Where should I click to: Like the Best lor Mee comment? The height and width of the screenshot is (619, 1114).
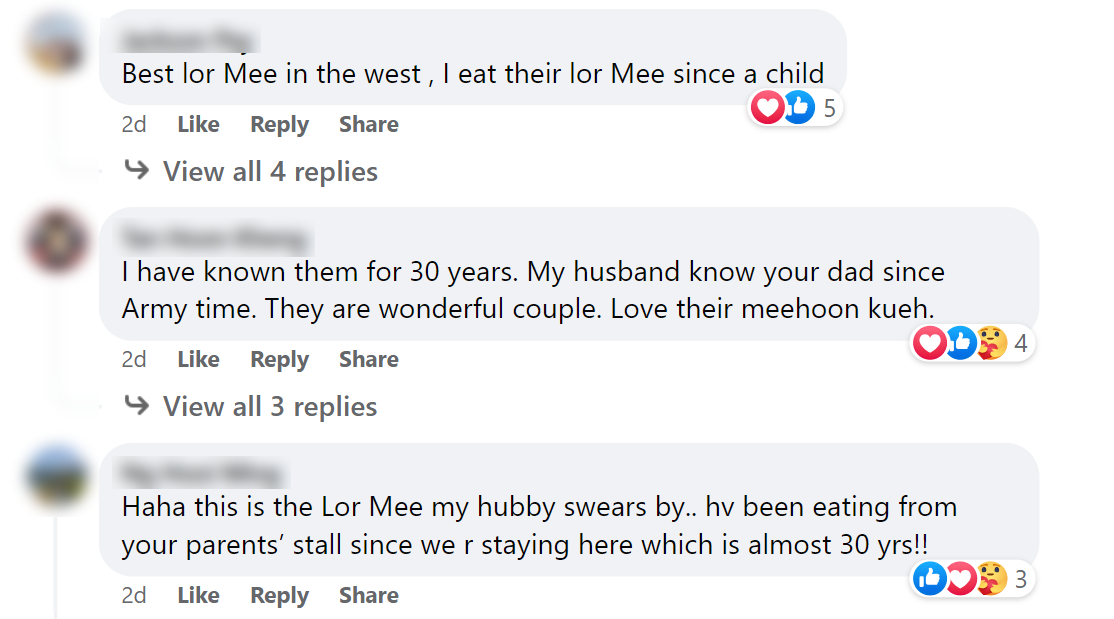(198, 125)
